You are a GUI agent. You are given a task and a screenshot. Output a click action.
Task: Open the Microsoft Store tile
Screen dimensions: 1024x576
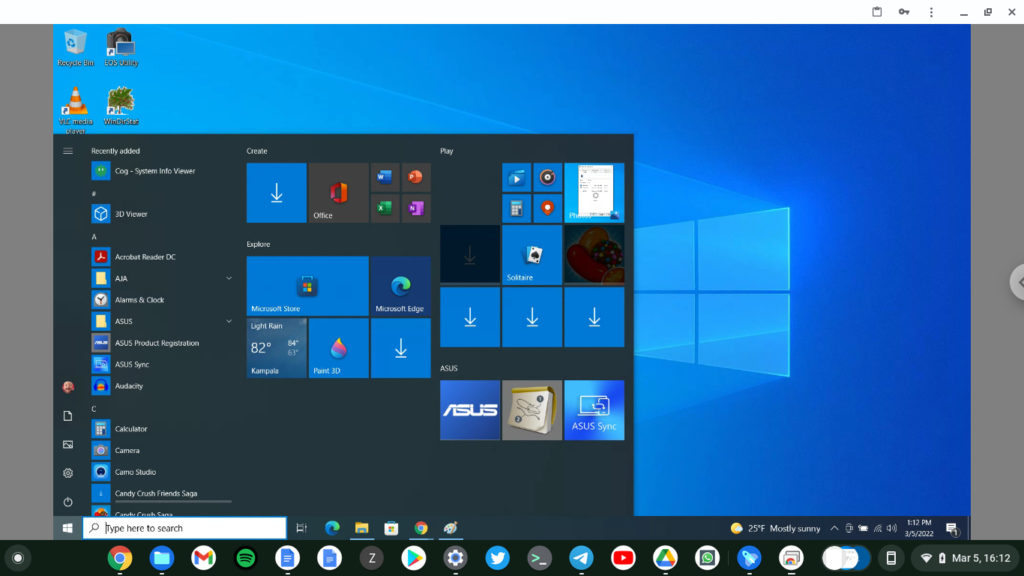(307, 286)
